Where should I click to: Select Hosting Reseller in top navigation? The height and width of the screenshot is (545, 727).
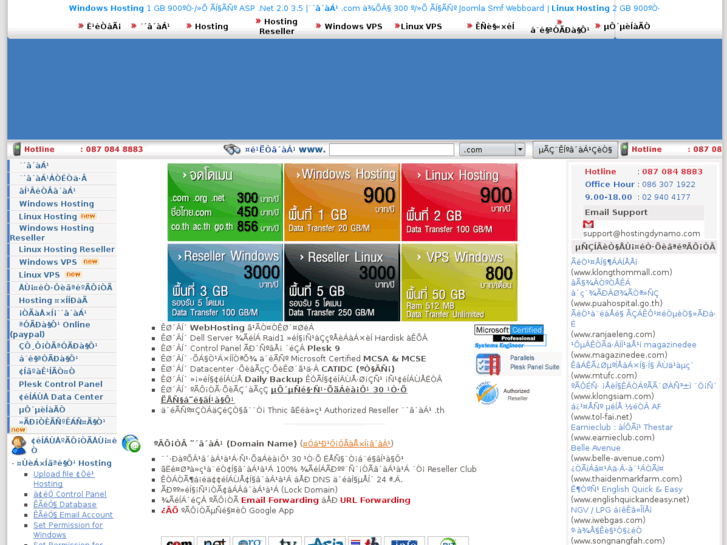pyautogui.click(x=279, y=26)
